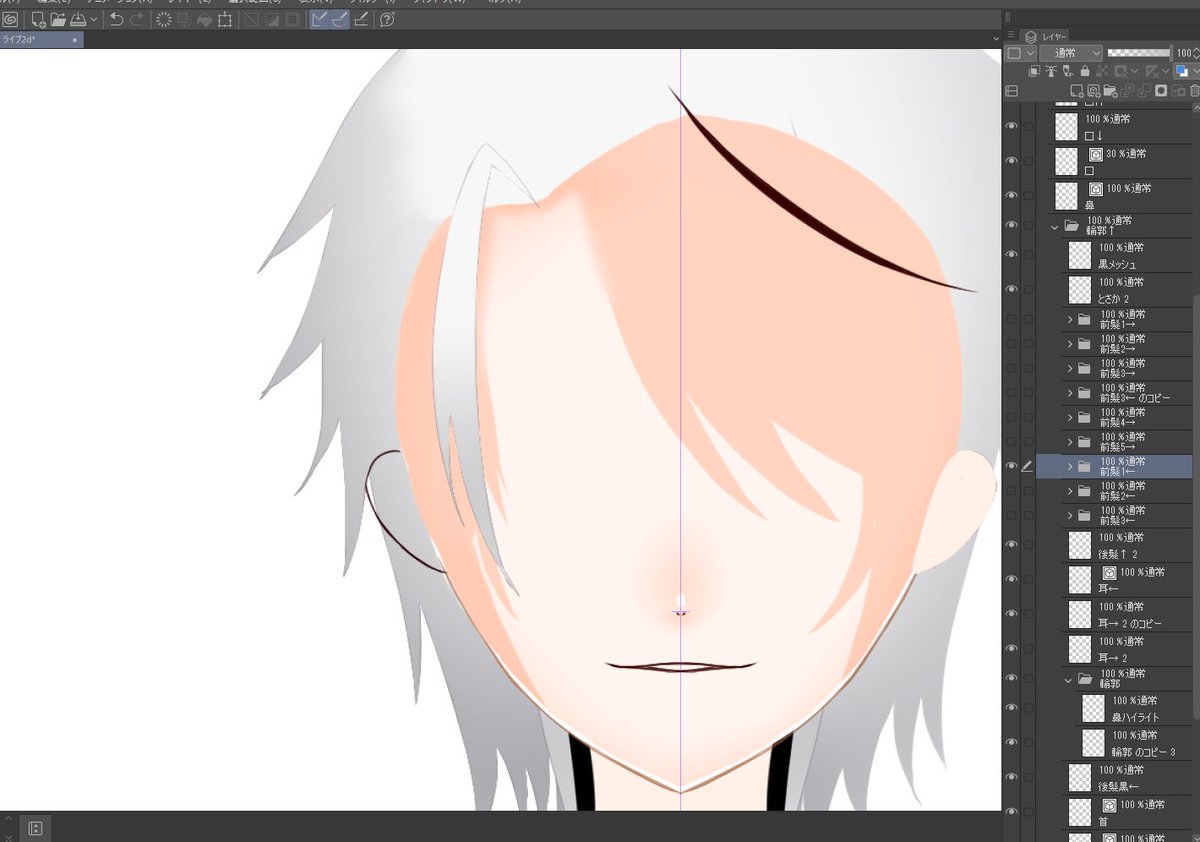The image size is (1200, 842).
Task: Open mask enable options dropdown arrow
Action: [x=1134, y=71]
